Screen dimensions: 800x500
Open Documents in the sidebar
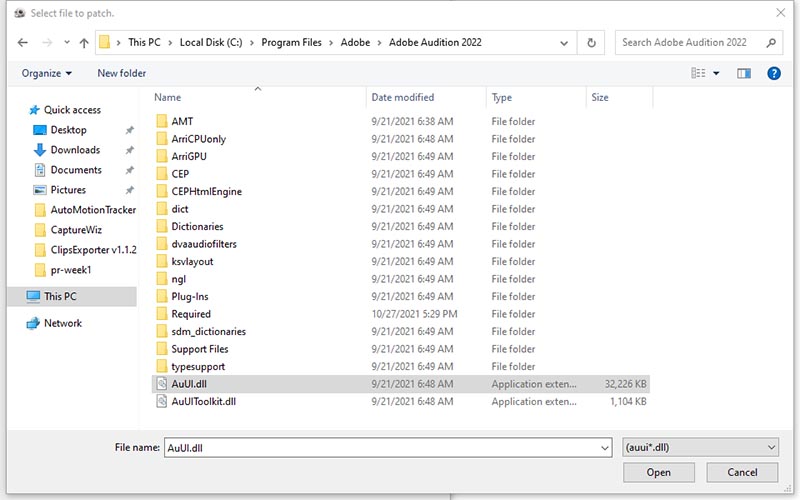click(76, 170)
